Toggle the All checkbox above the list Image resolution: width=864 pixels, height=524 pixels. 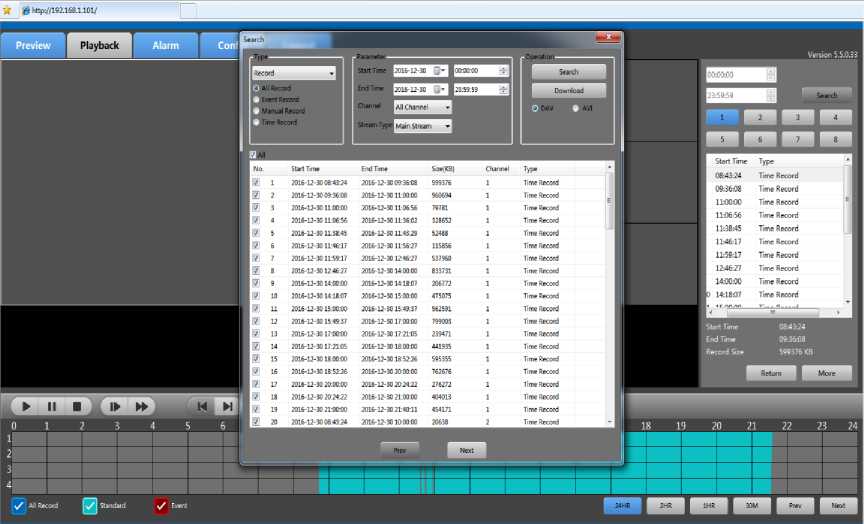254,155
